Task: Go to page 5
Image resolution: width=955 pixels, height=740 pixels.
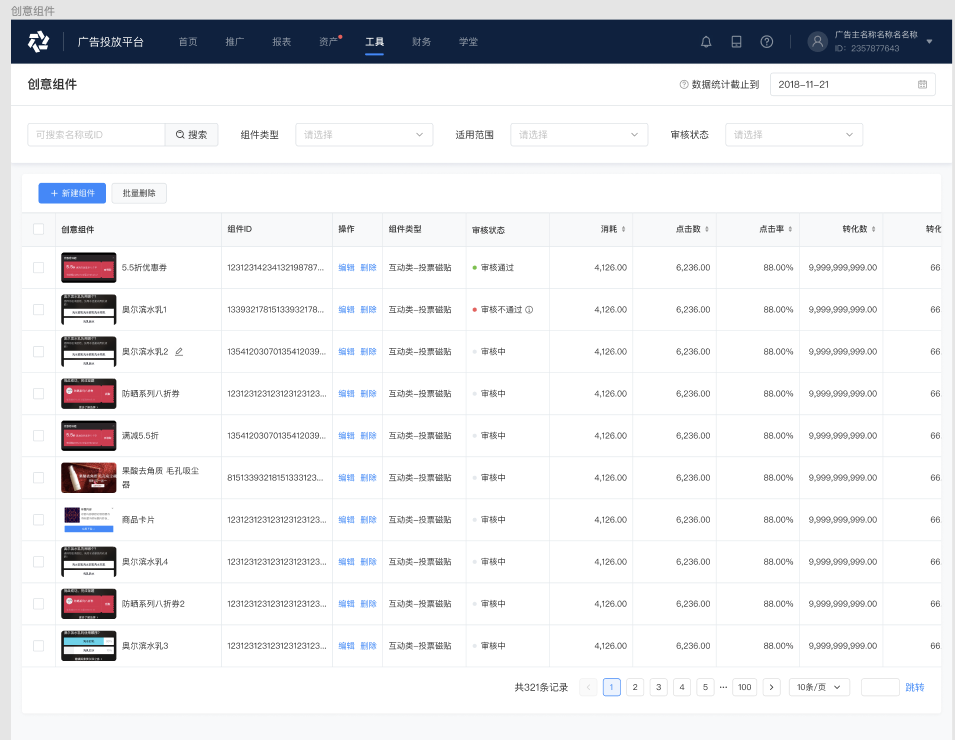Action: [x=705, y=687]
